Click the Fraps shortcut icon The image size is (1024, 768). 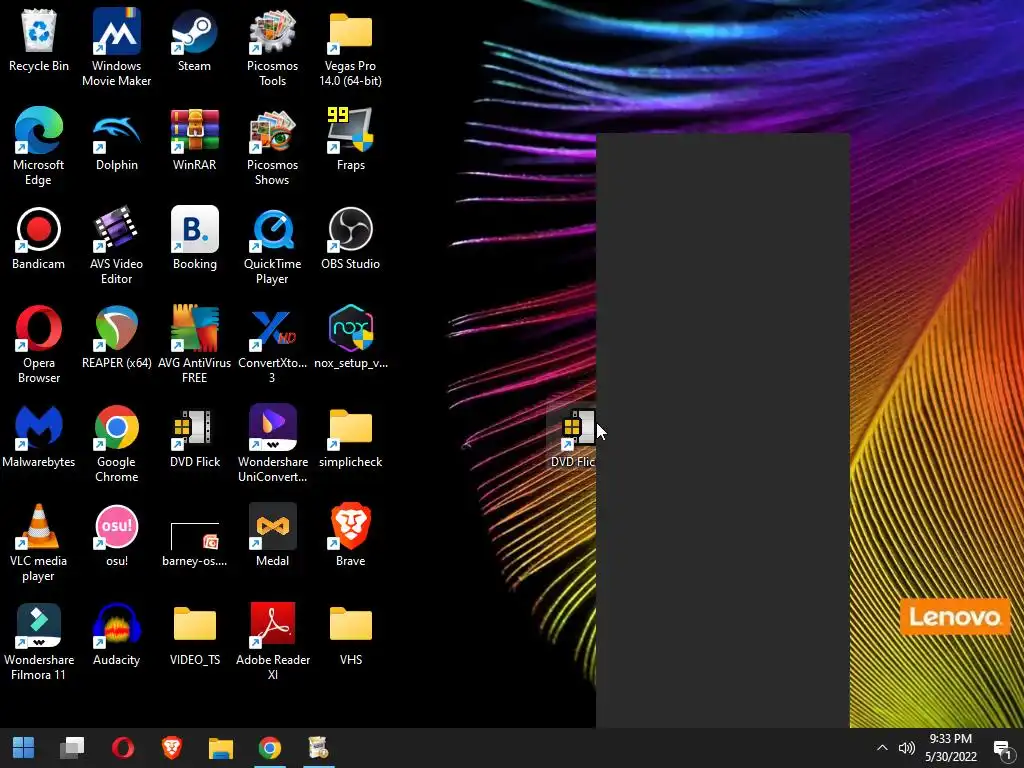[350, 140]
